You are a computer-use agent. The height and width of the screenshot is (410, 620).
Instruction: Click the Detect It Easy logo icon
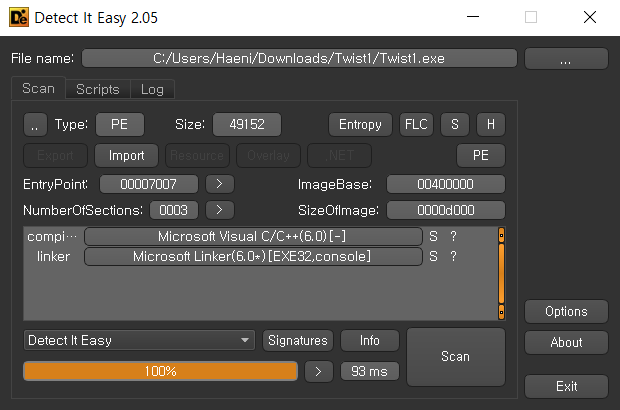click(19, 17)
